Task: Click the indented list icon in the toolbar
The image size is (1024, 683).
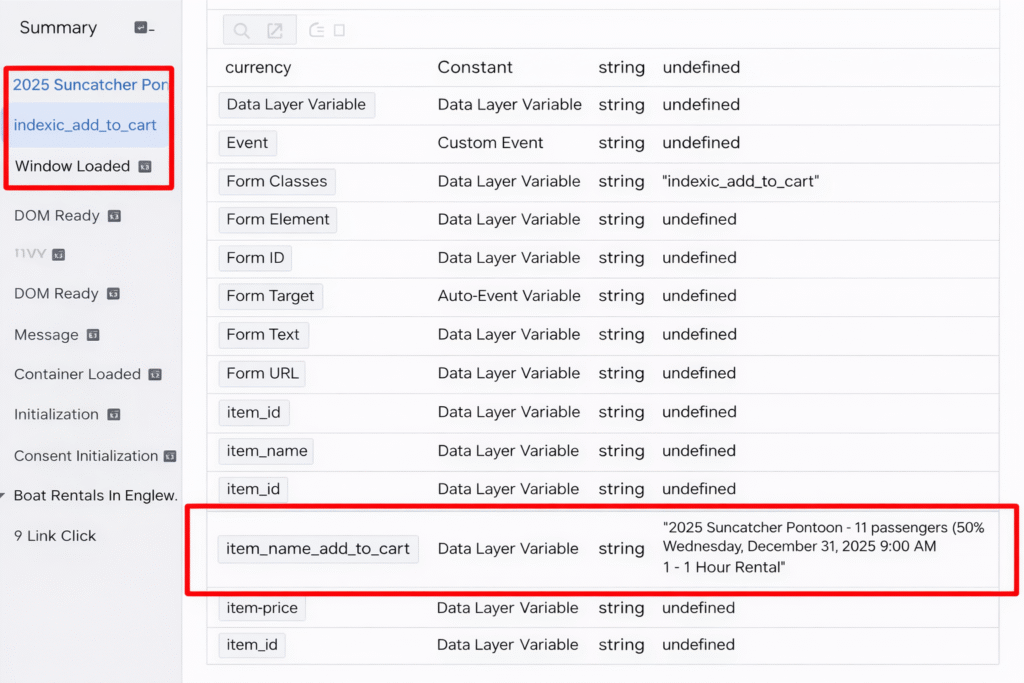Action: click(x=316, y=30)
